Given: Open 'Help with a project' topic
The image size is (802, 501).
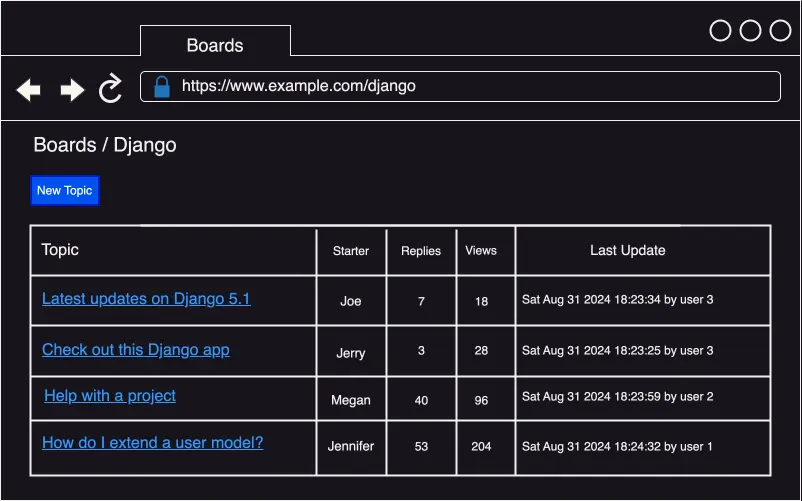Looking at the screenshot, I should (x=110, y=396).
